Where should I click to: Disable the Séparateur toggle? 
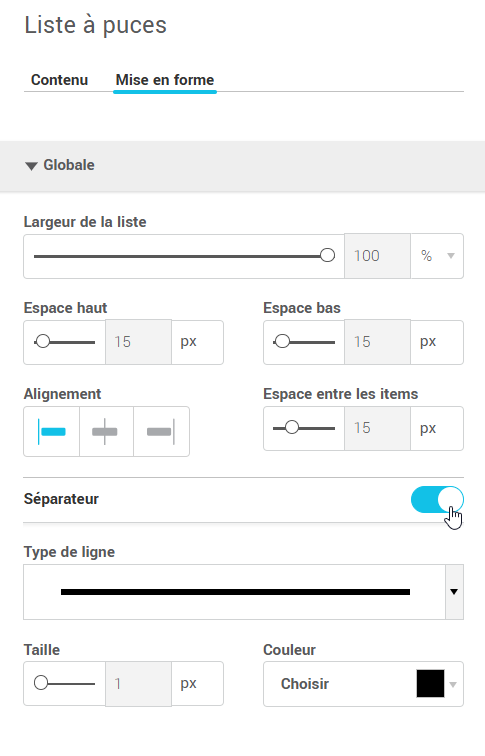click(x=437, y=500)
